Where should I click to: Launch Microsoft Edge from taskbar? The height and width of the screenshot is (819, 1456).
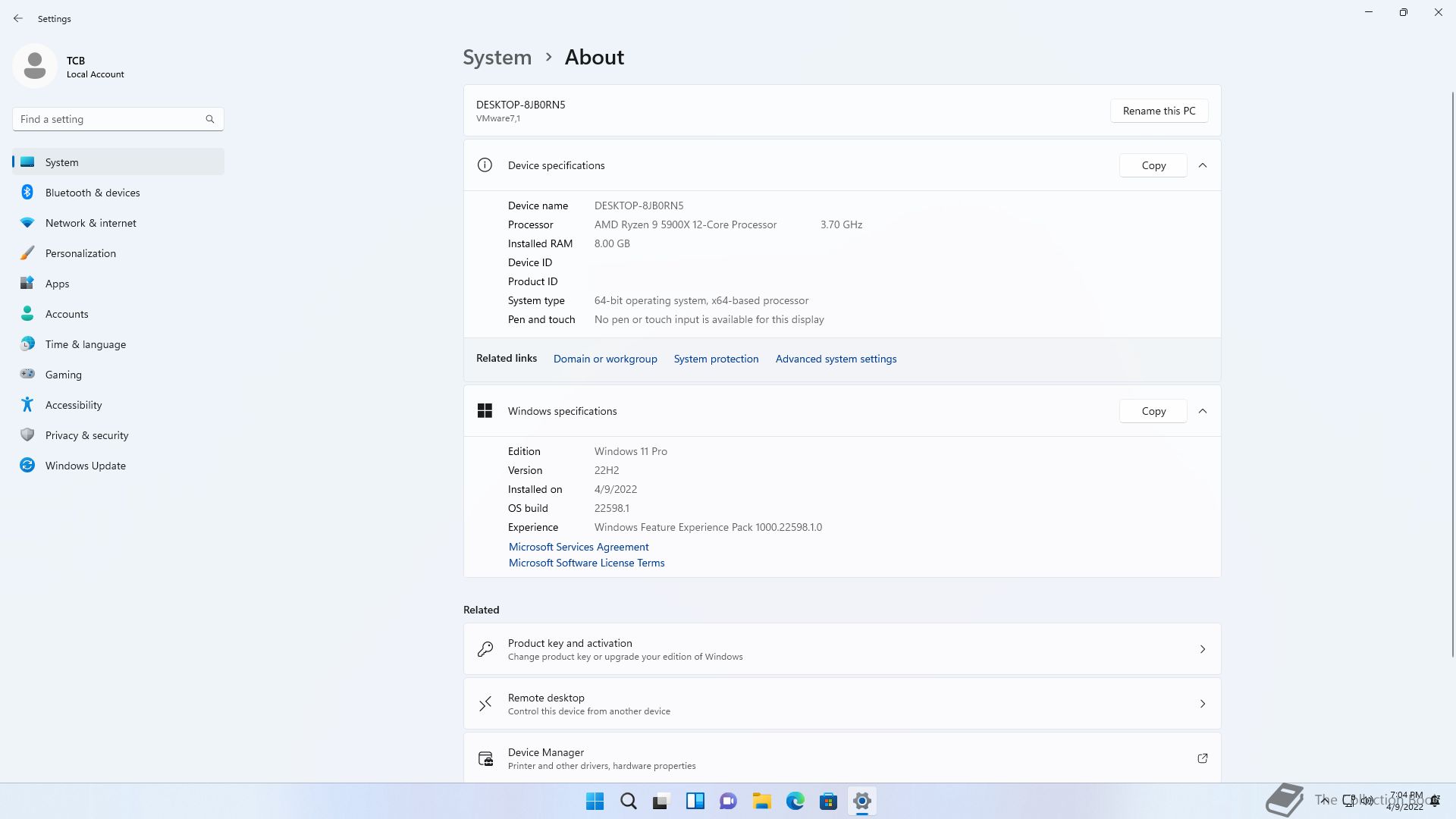(x=795, y=801)
